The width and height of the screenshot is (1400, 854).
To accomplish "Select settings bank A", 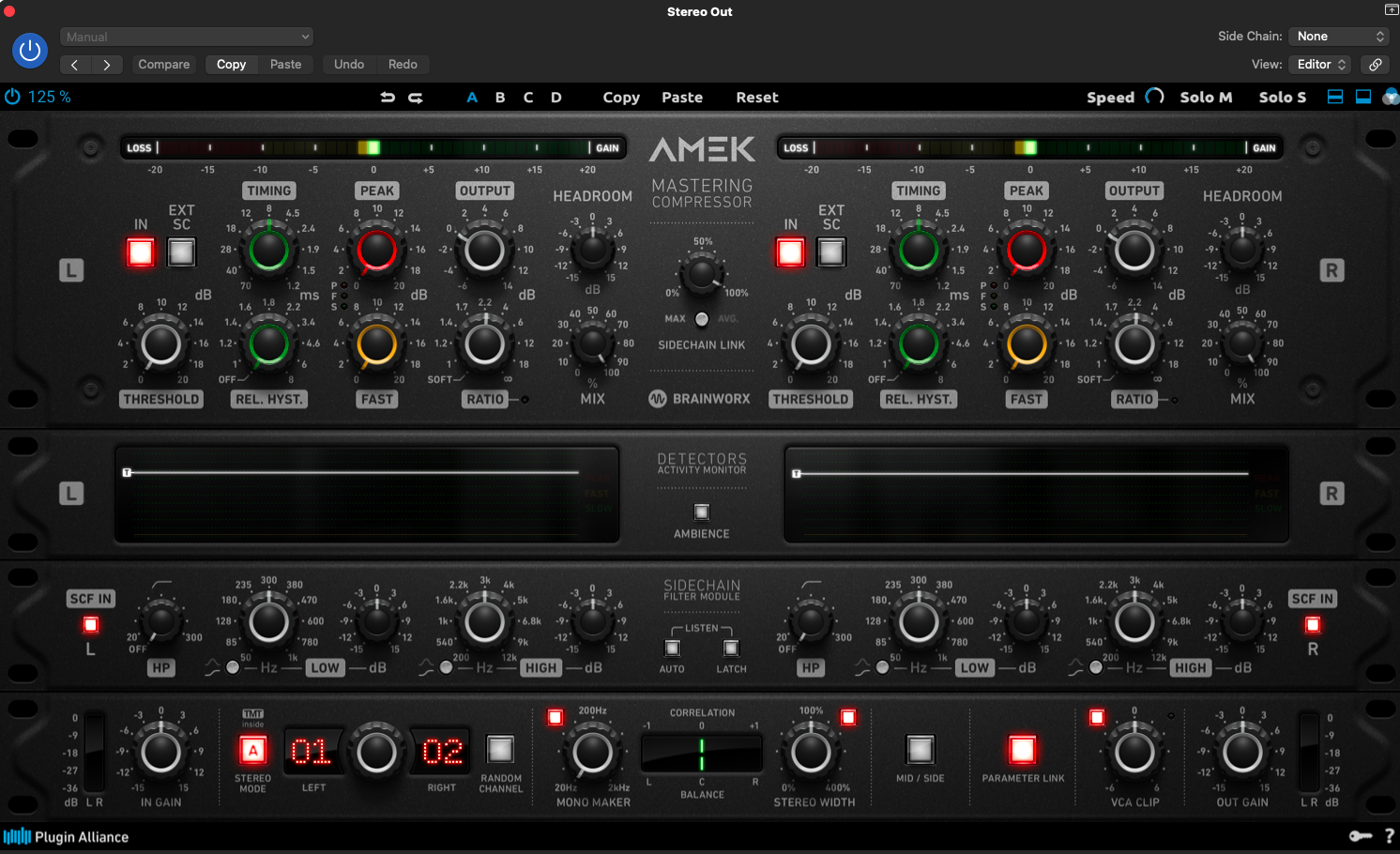I will [x=472, y=97].
